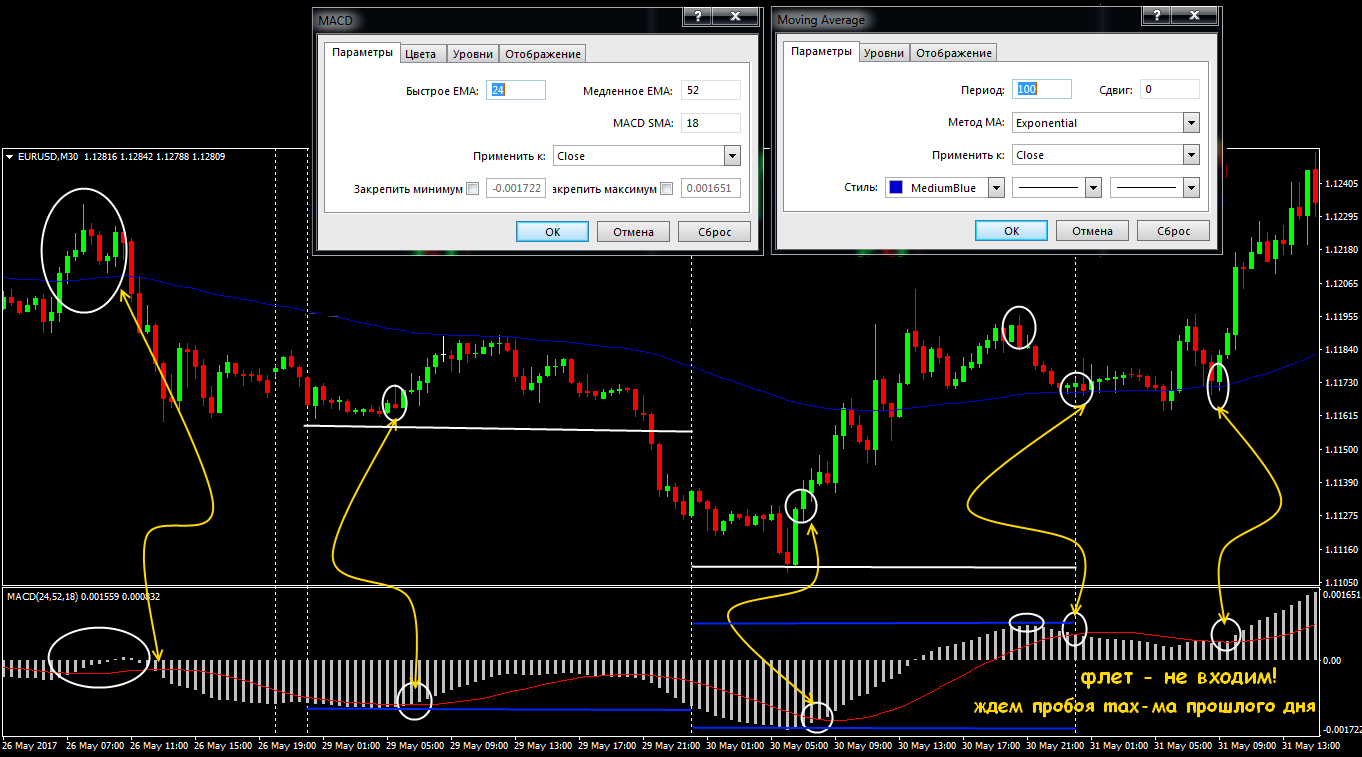Click the 26 May 2017 time label
The width and height of the screenshot is (1362, 757).
pyautogui.click(x=31, y=746)
